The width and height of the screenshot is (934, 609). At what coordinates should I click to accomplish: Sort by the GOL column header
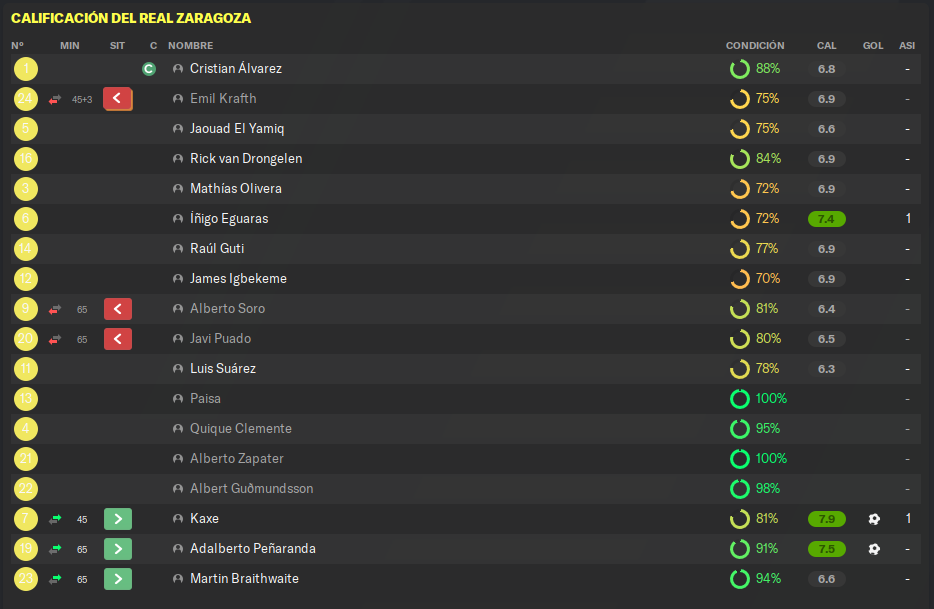873,45
